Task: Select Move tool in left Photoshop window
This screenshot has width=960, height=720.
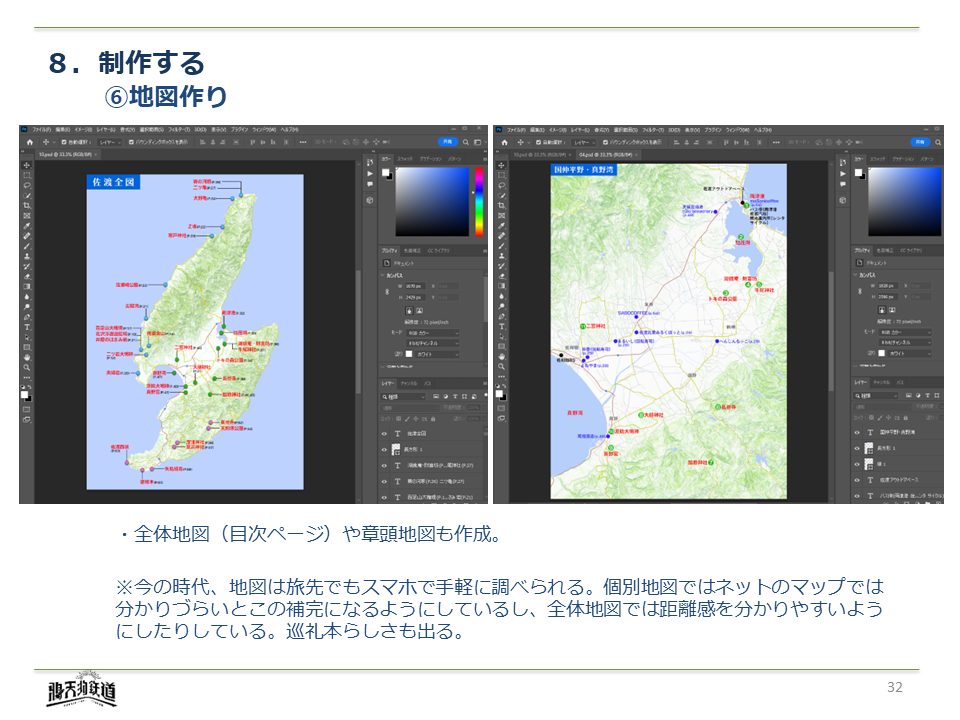Action: tap(27, 165)
